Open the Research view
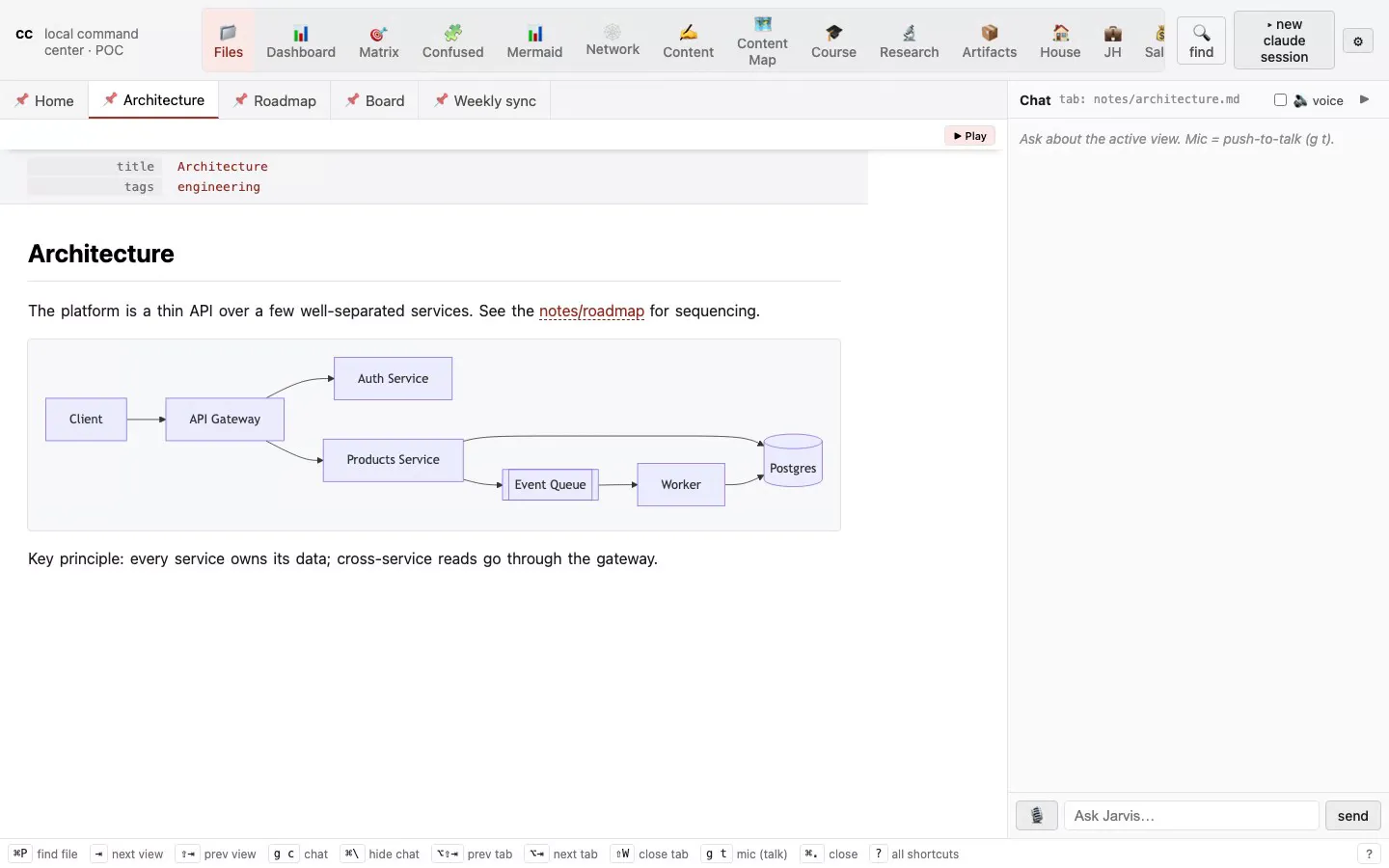This screenshot has width=1389, height=868. [910, 41]
